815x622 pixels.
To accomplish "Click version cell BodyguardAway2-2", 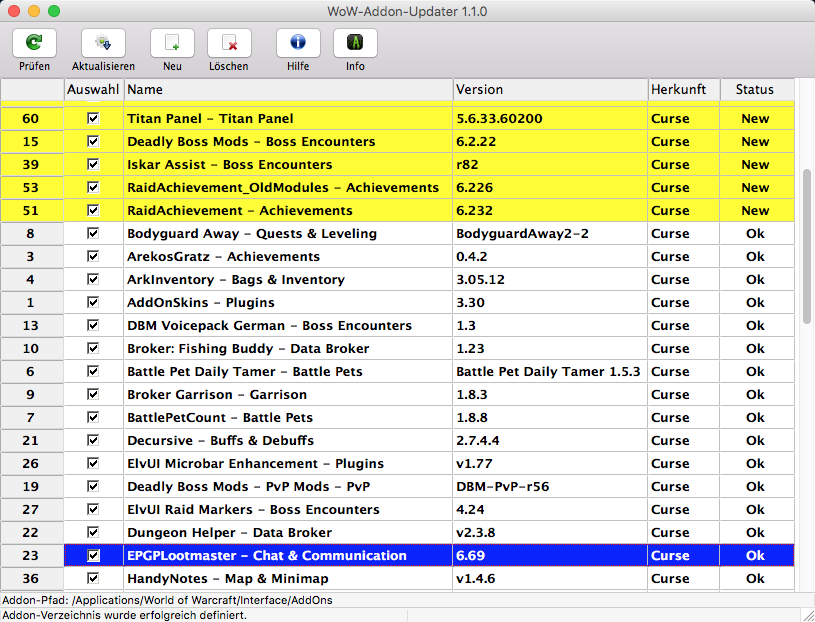I will pos(550,233).
